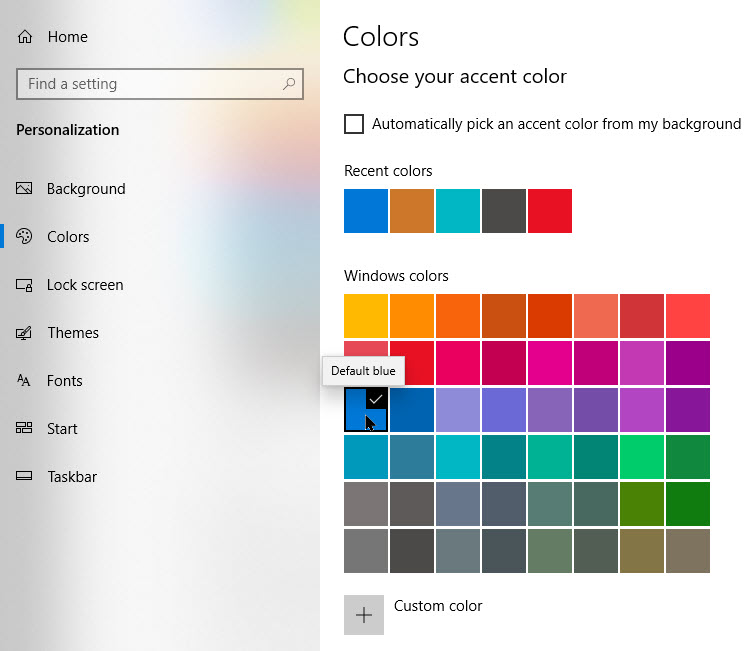Click the Background picture icon
756x651 pixels.
(25, 189)
